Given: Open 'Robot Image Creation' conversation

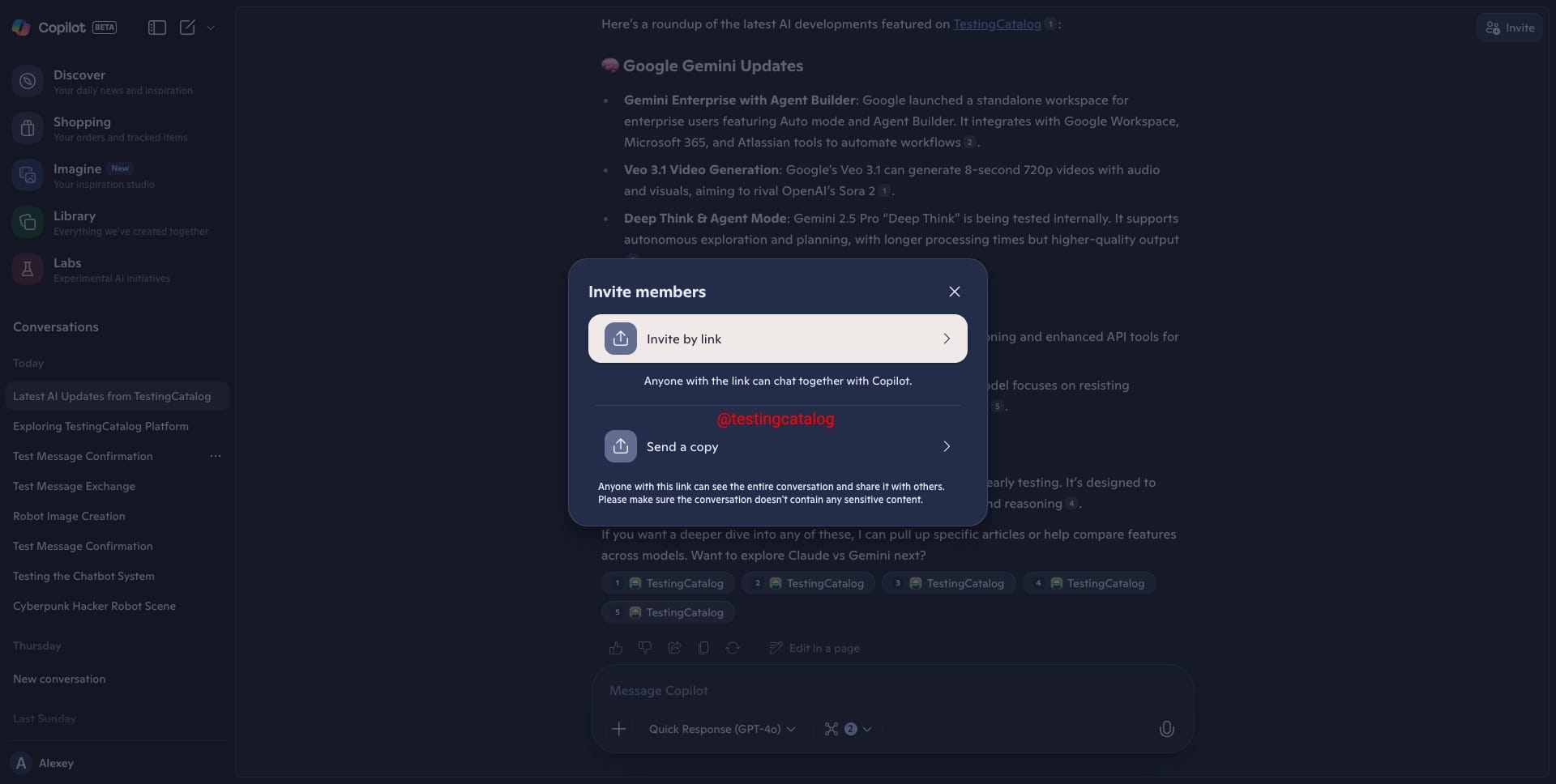Looking at the screenshot, I should tap(117, 516).
